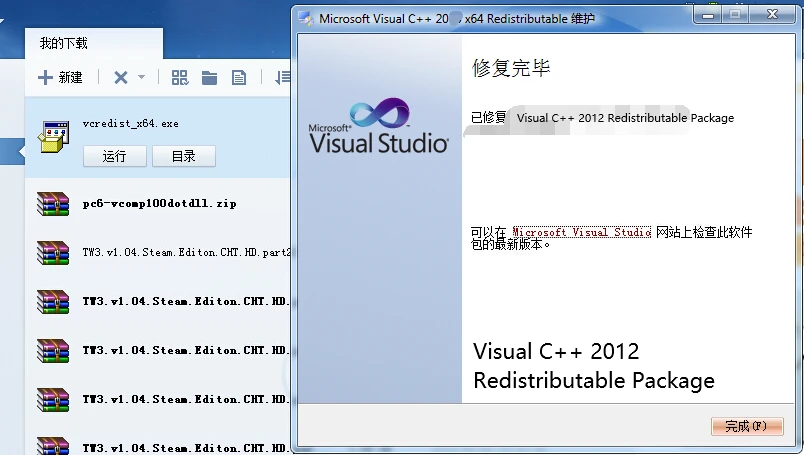Click the 目录 button for vcredist_x64.exe

[x=184, y=156]
